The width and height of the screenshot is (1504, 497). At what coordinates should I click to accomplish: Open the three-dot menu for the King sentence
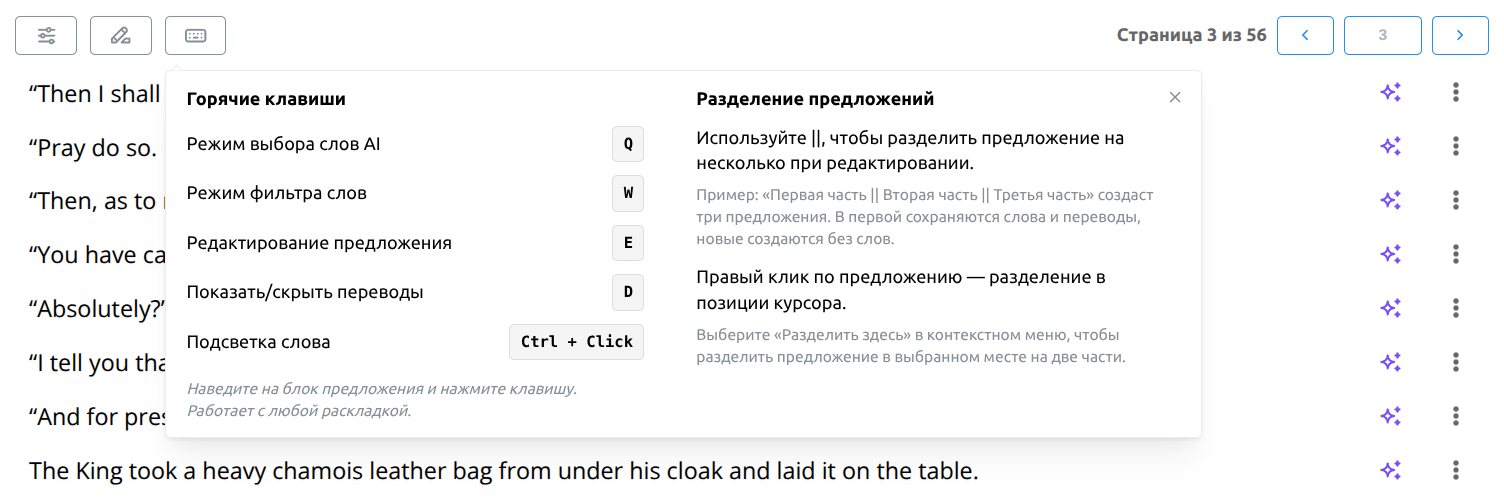pos(1456,469)
